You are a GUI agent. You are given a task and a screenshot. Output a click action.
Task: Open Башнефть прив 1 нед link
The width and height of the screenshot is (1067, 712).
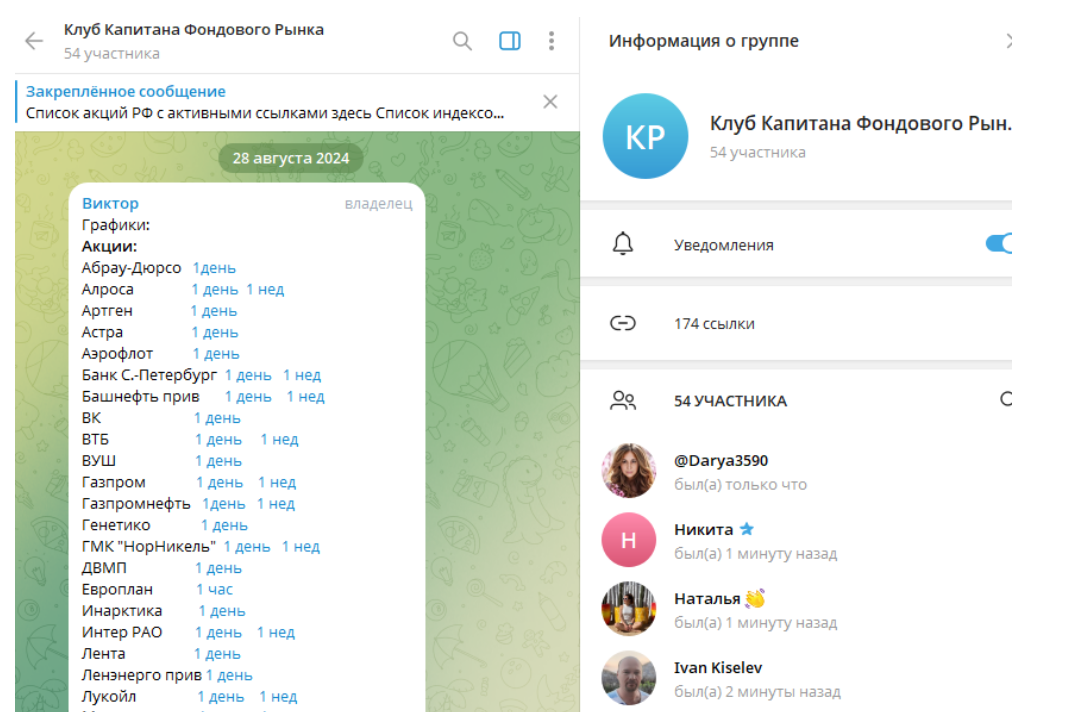[305, 397]
